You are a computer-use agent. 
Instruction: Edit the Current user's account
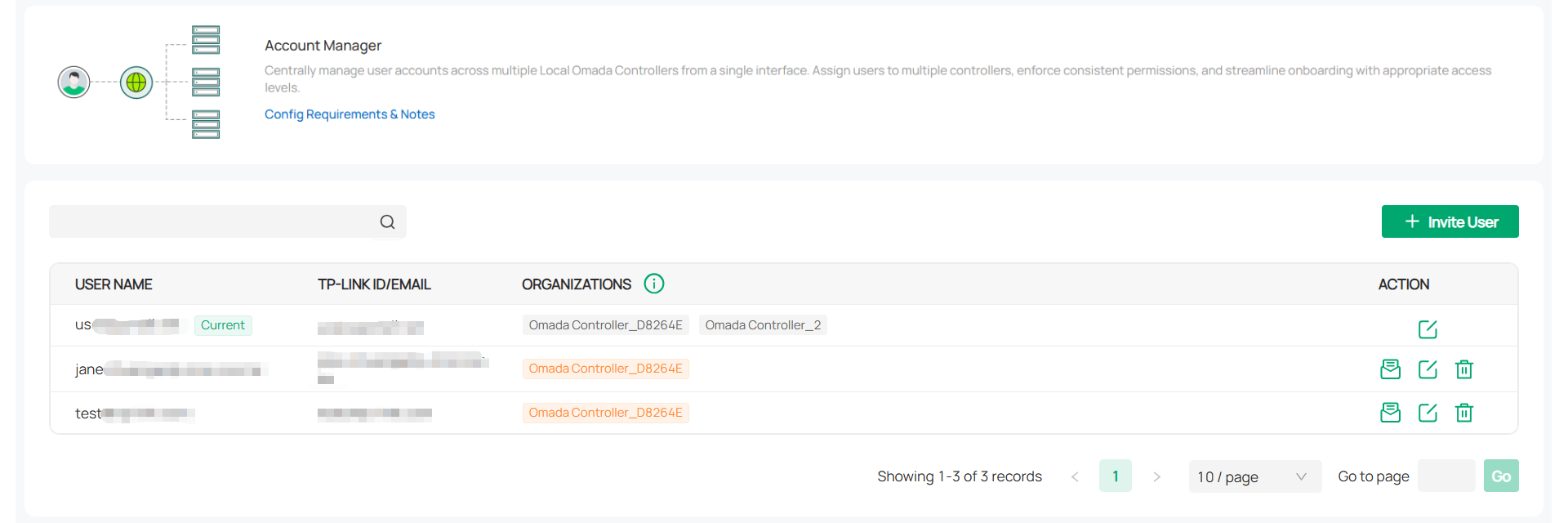click(x=1427, y=329)
